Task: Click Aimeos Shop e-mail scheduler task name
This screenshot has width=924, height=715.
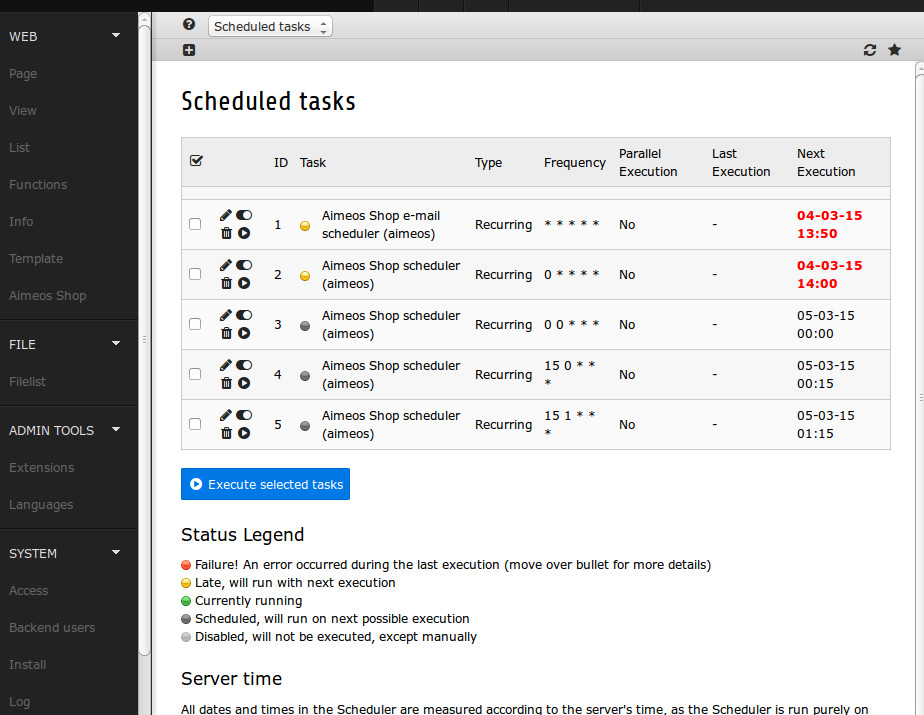Action: [x=381, y=225]
